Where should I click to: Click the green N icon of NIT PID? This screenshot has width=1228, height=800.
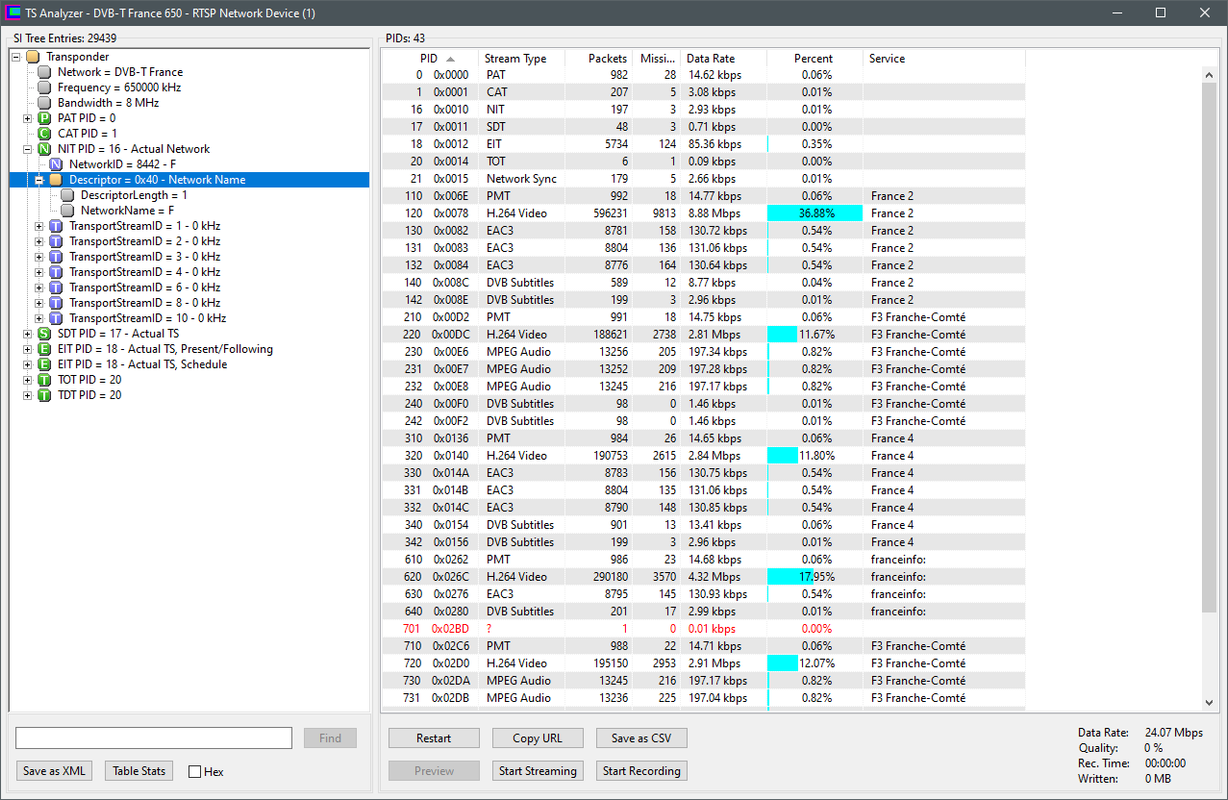click(43, 149)
